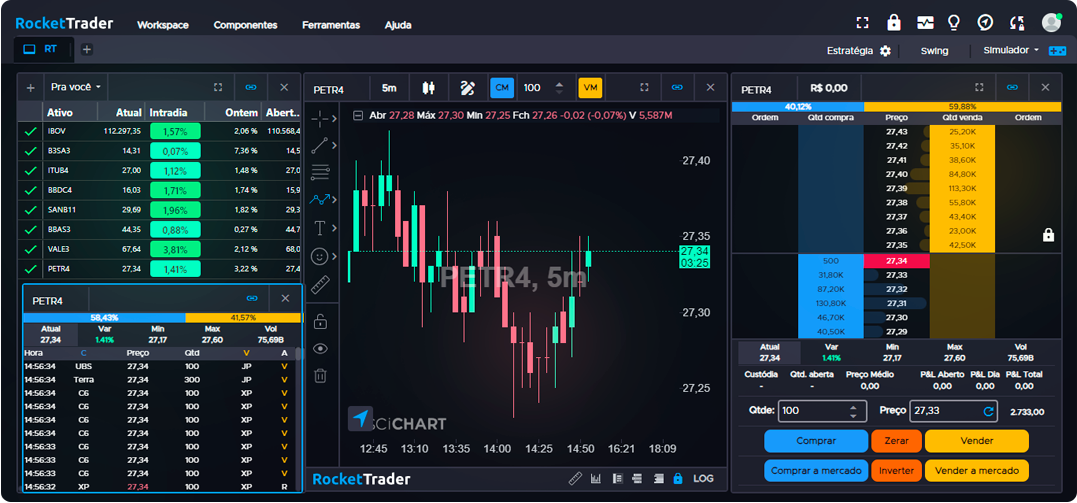This screenshot has width=1077, height=503.
Task: Select the emoji sticker tool
Action: [320, 256]
